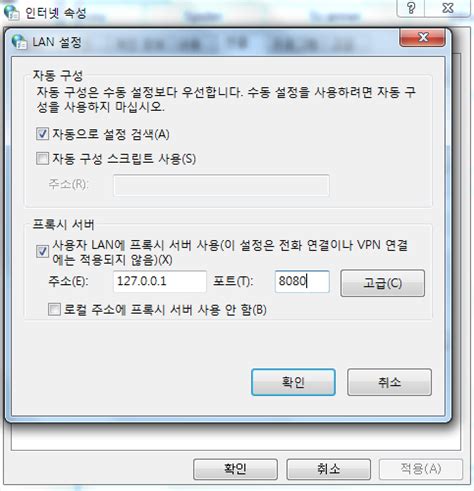Confirm LAN settings with 확인 button
Image resolution: width=474 pixels, height=491 pixels.
click(293, 382)
